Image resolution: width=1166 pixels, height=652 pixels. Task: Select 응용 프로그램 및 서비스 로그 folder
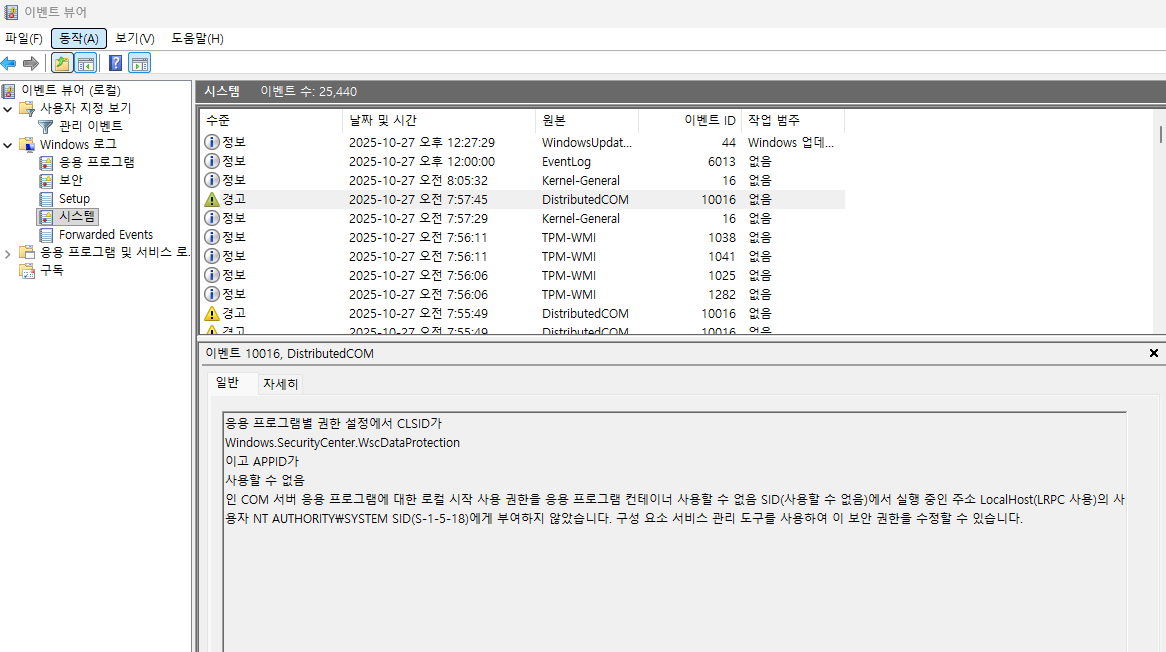point(115,253)
